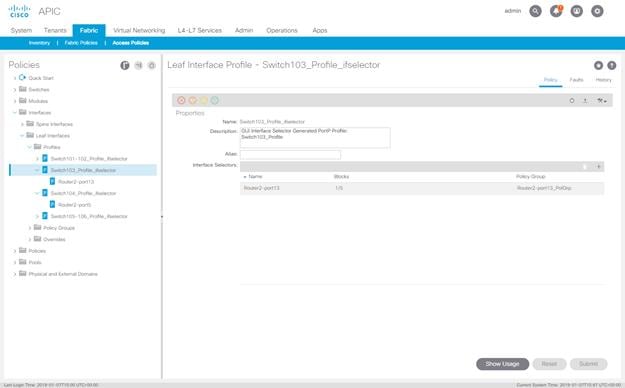Expand the Quick Start node
625x388 pixels.
(x=15, y=78)
